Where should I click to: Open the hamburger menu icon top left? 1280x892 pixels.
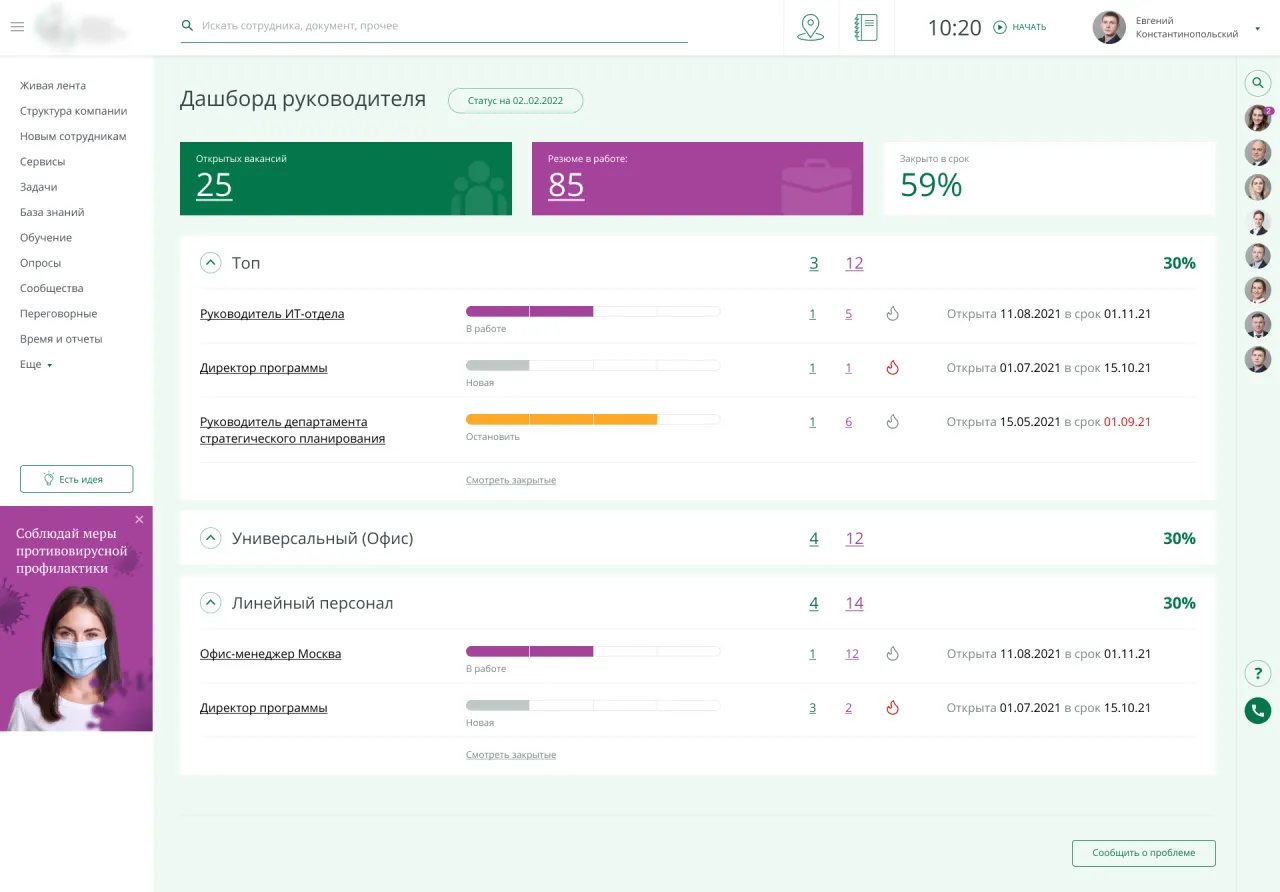tap(17, 27)
